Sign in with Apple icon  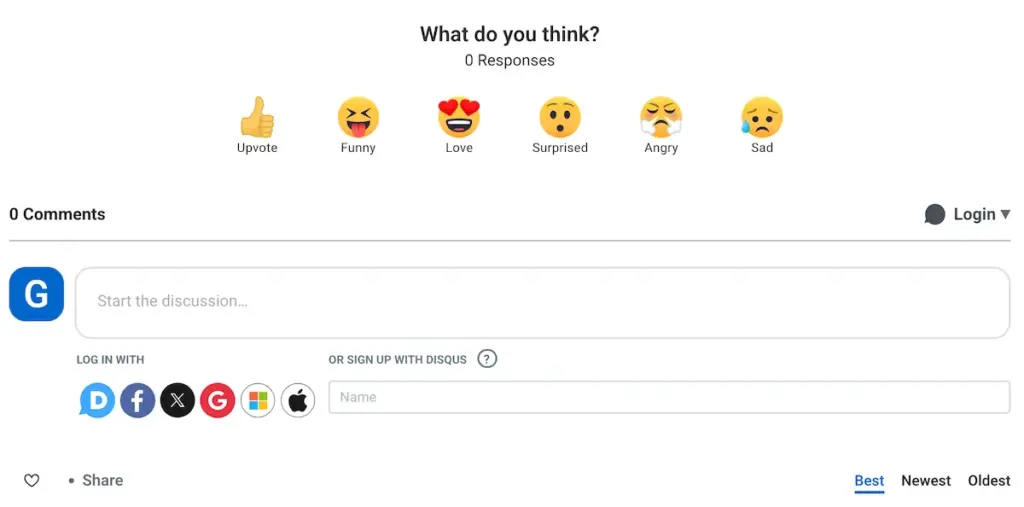click(x=298, y=401)
